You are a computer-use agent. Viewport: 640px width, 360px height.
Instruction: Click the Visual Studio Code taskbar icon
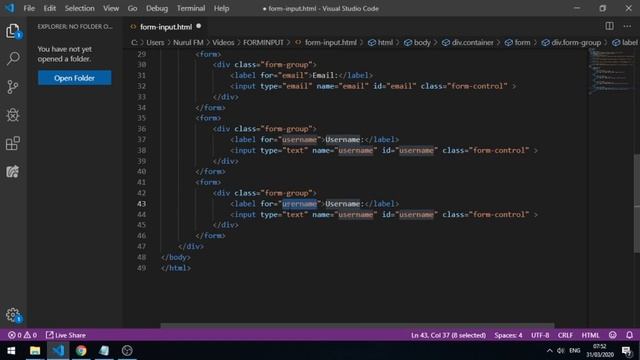(58, 351)
